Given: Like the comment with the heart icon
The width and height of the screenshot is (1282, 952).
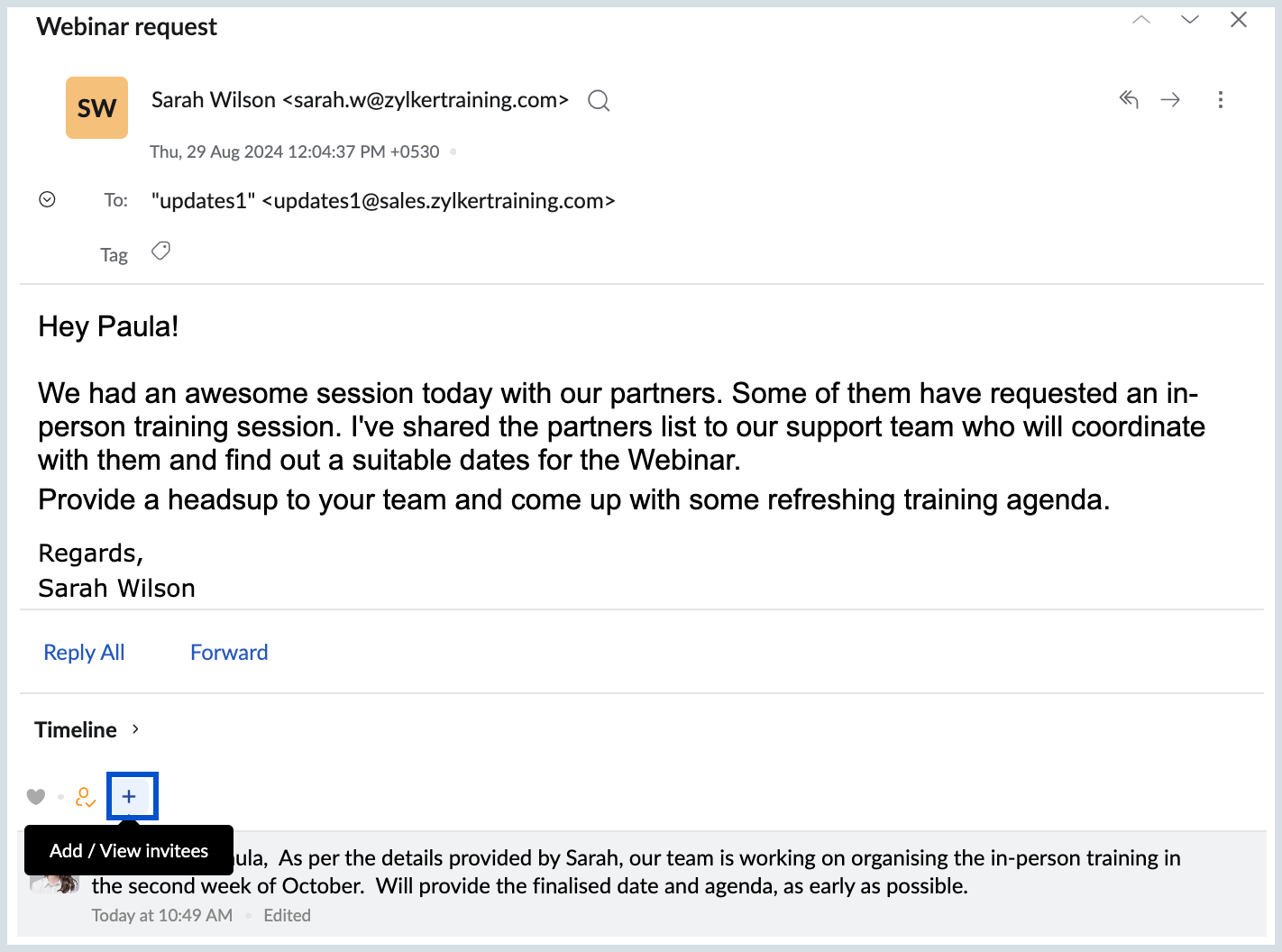Looking at the screenshot, I should pyautogui.click(x=36, y=797).
